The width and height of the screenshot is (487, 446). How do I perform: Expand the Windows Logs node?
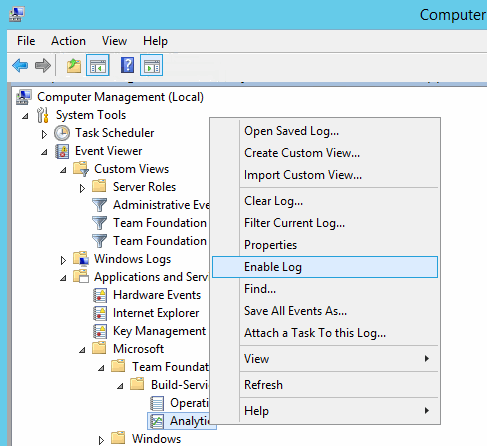[x=63, y=260]
